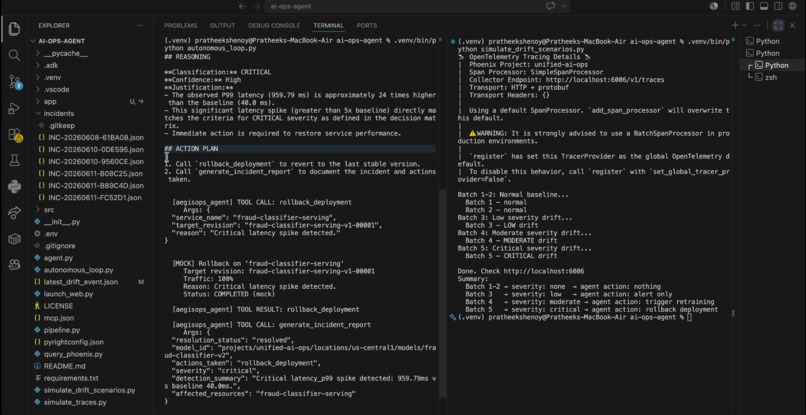Switch to the DEBUG CONSOLE tab
Screen dimensions: 806x415
point(274,25)
